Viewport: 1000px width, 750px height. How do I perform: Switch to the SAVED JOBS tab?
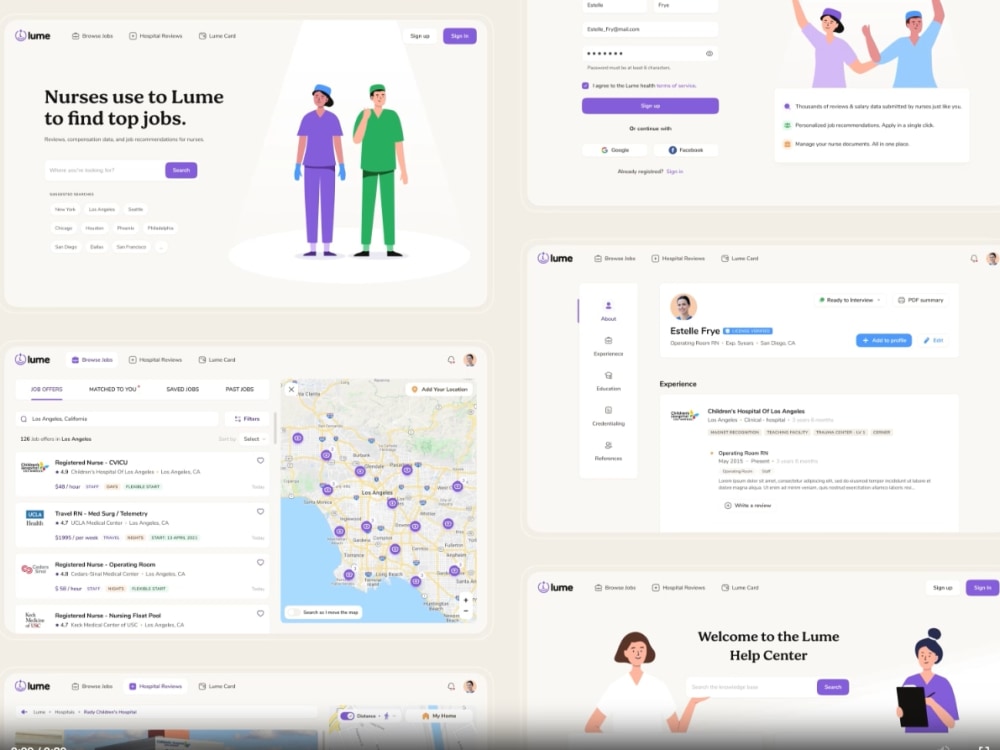coord(182,389)
